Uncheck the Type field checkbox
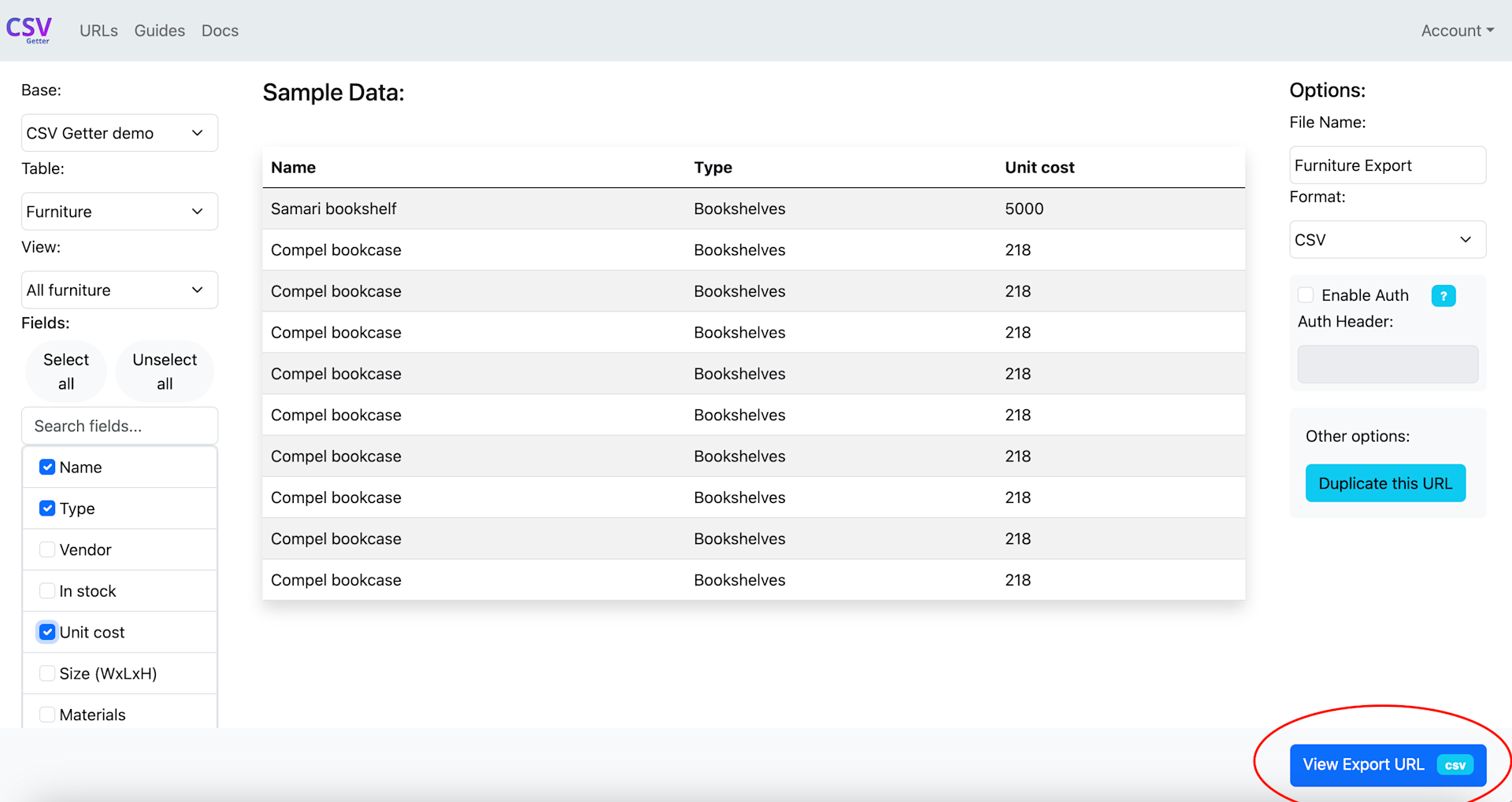This screenshot has height=802, width=1512. tap(46, 508)
